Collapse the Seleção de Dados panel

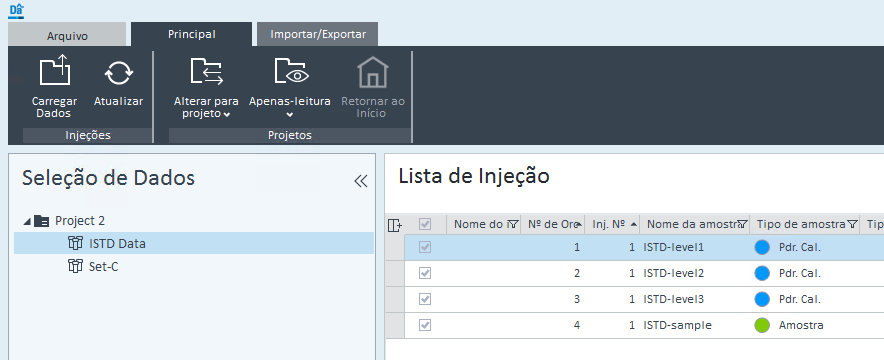click(361, 181)
